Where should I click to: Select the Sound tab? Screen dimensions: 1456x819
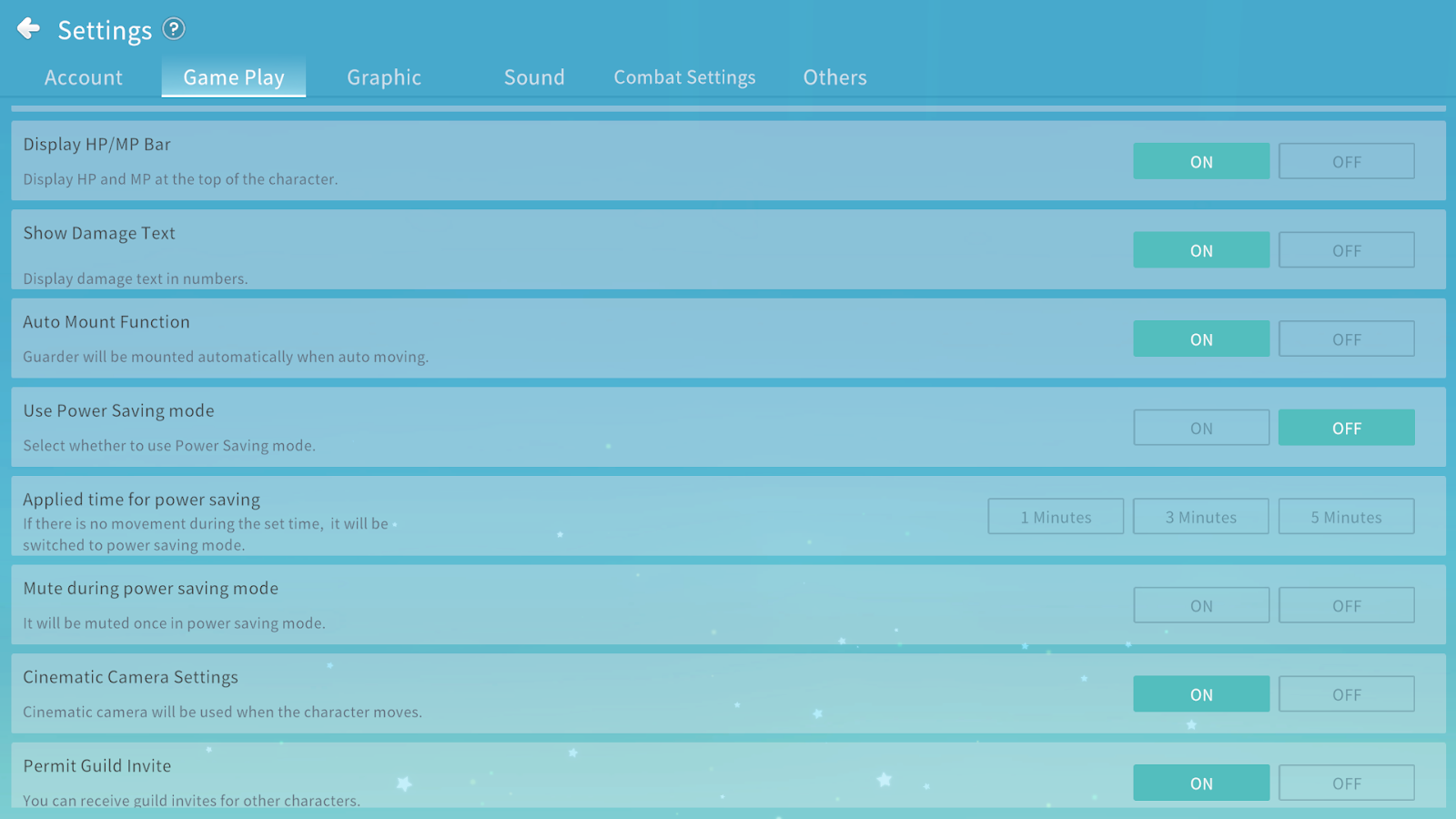534,77
